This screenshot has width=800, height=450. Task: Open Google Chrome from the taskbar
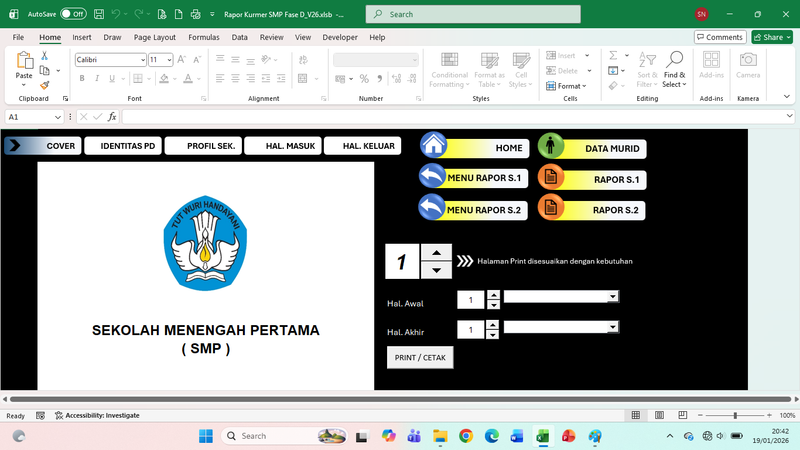466,436
